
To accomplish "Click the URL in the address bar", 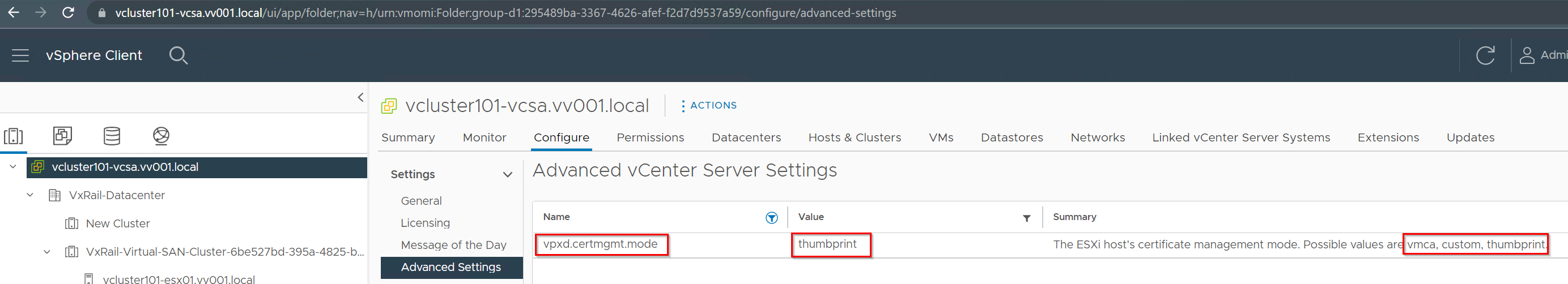I will 505,13.
